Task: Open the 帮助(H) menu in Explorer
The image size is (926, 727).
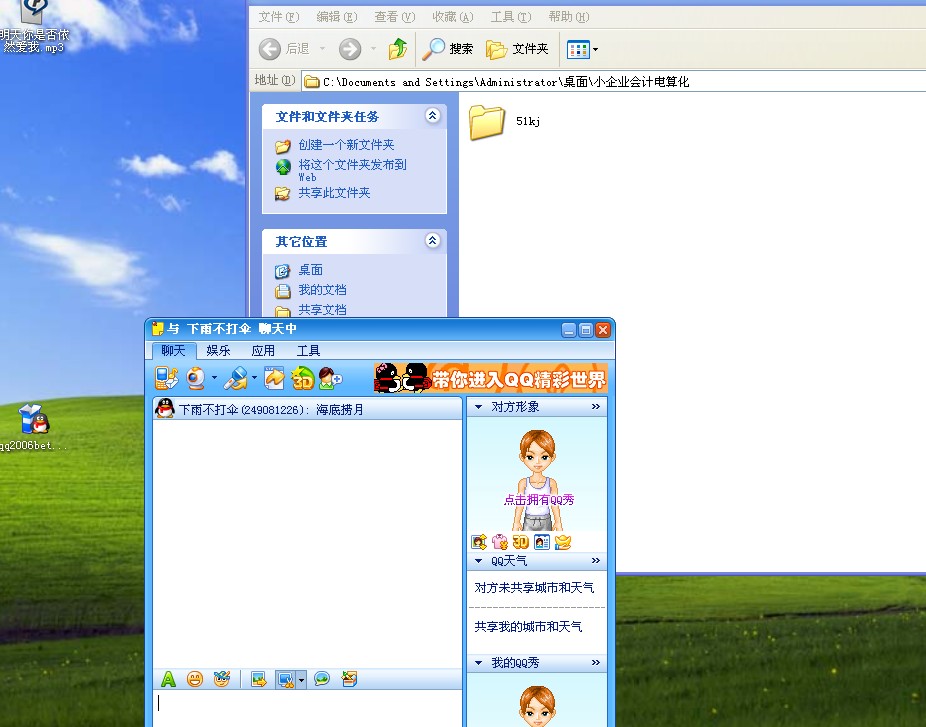Action: [x=569, y=17]
